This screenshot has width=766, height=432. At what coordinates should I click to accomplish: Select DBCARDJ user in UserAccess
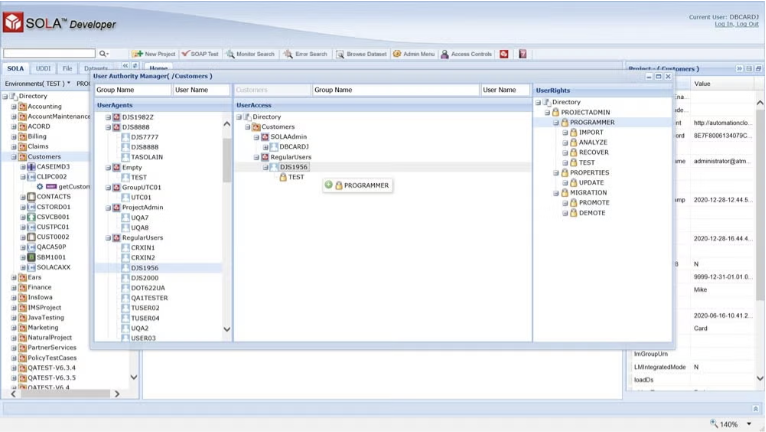click(294, 147)
